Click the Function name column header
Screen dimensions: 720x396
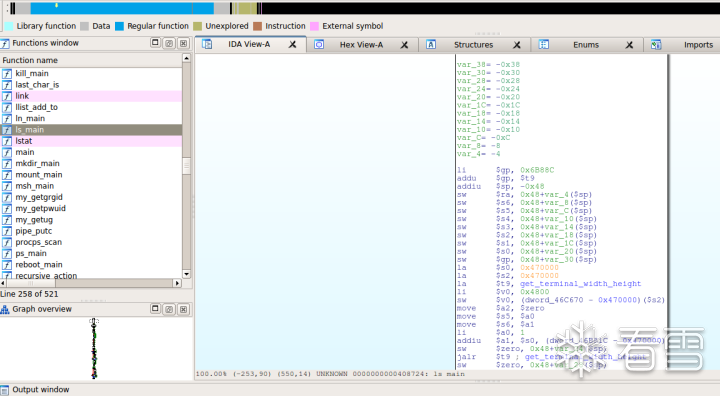[91, 60]
